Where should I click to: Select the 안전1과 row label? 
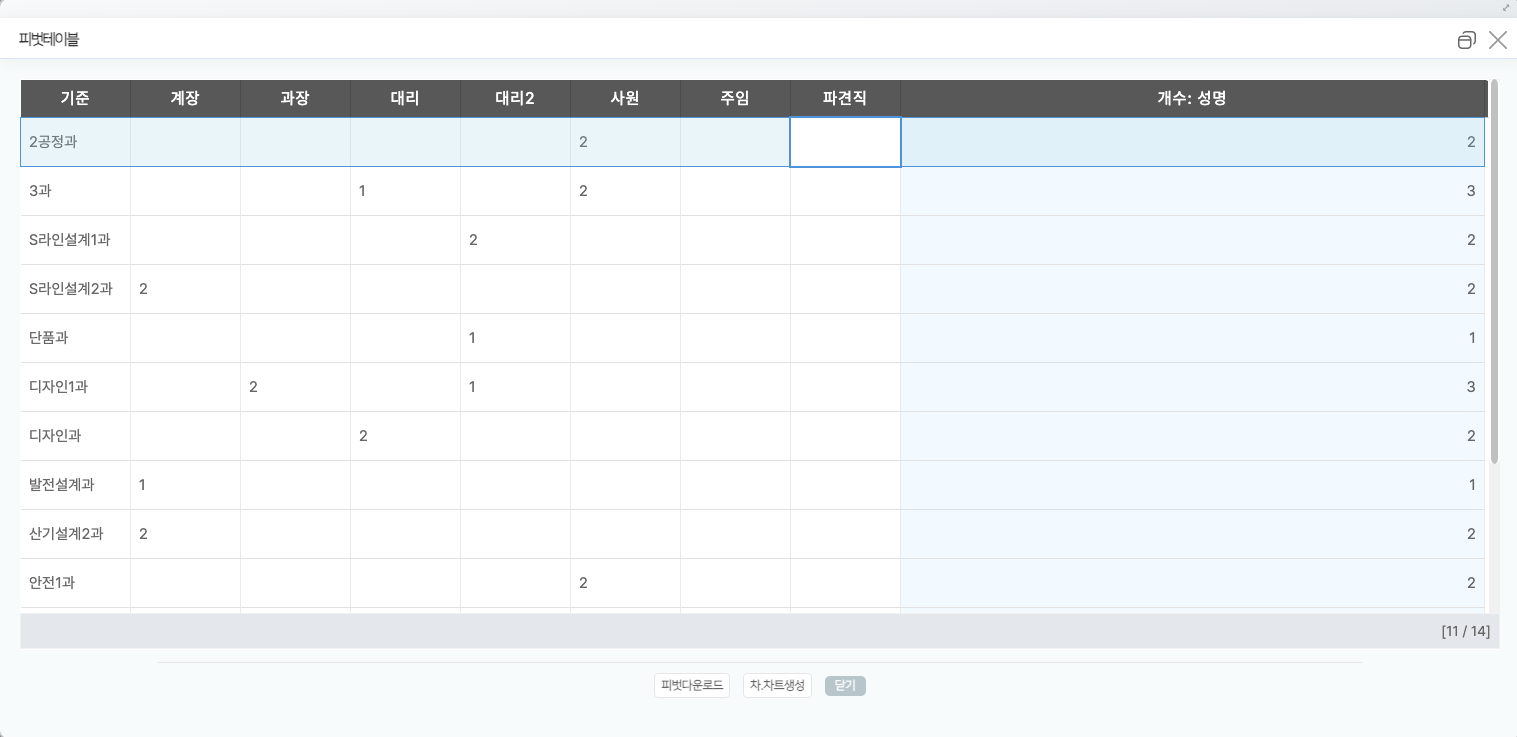[x=76, y=583]
